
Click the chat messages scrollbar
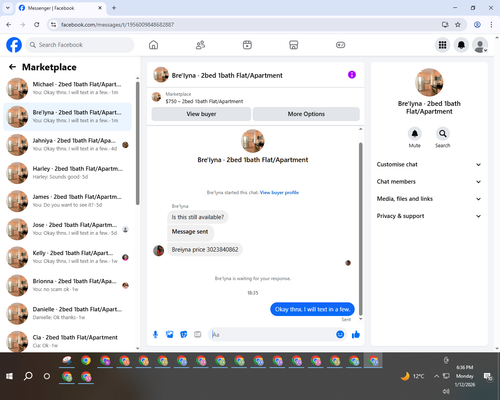pos(360,229)
